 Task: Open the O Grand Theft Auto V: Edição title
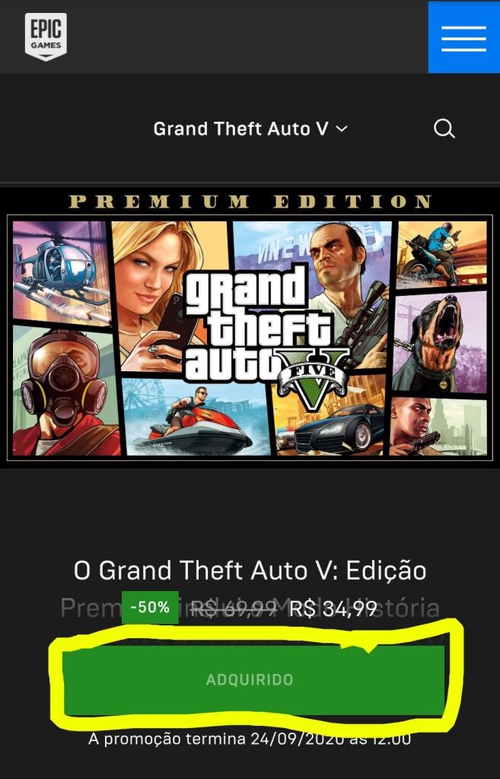click(250, 571)
